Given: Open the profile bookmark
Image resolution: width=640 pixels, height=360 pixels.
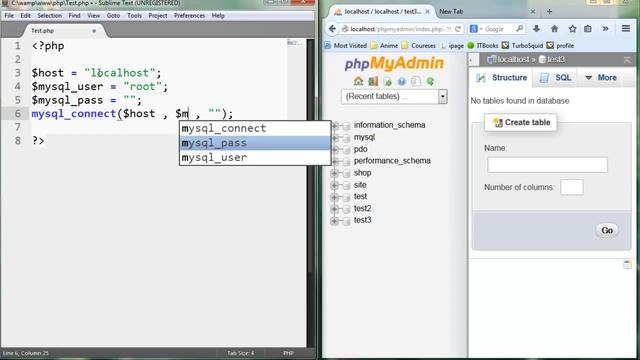Looking at the screenshot, I should tap(560, 46).
